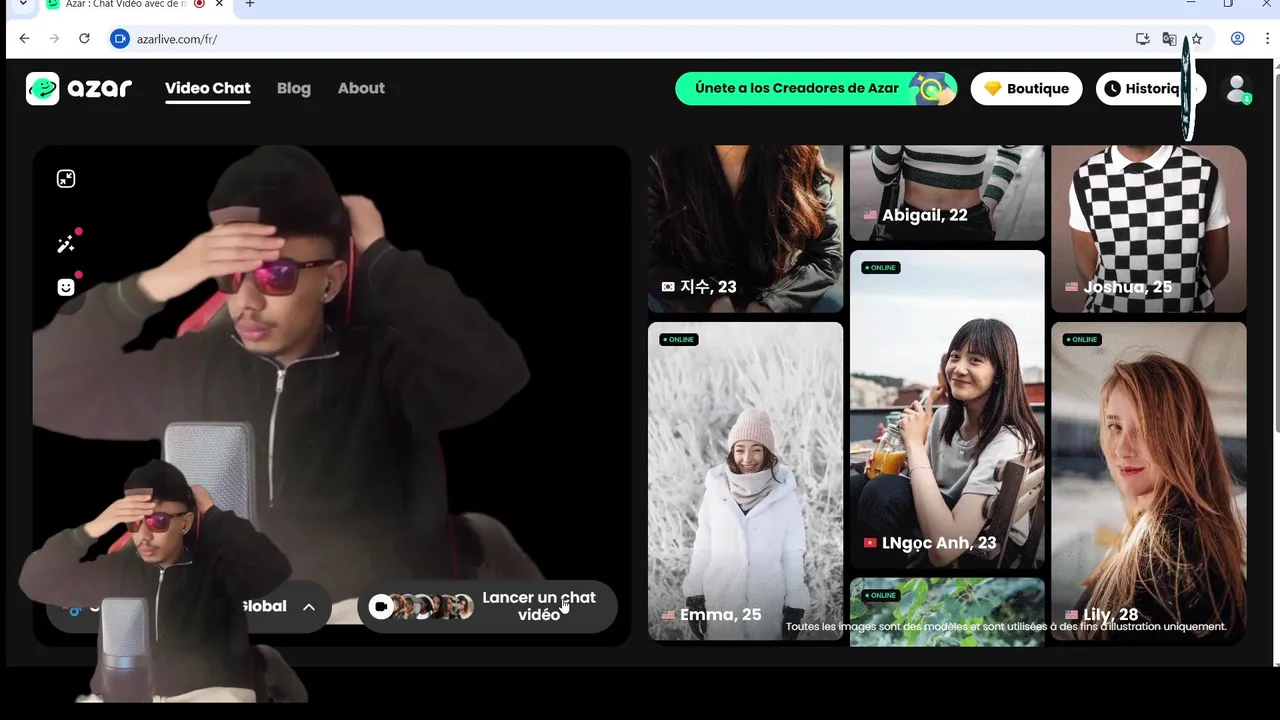Click the ONLINE badge on Emma's card
This screenshot has width=1280, height=720.
[679, 340]
